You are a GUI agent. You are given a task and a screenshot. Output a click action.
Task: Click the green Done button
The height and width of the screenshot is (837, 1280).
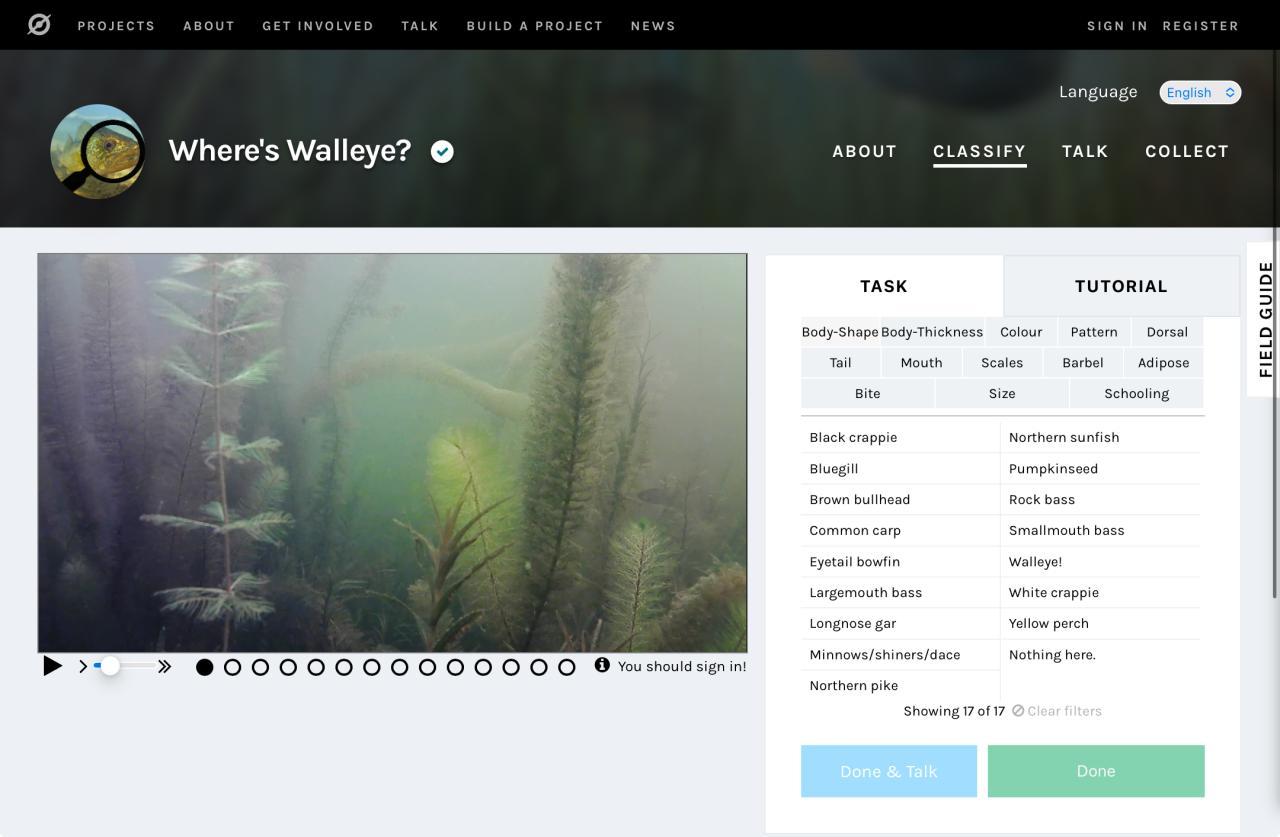tap(1096, 771)
